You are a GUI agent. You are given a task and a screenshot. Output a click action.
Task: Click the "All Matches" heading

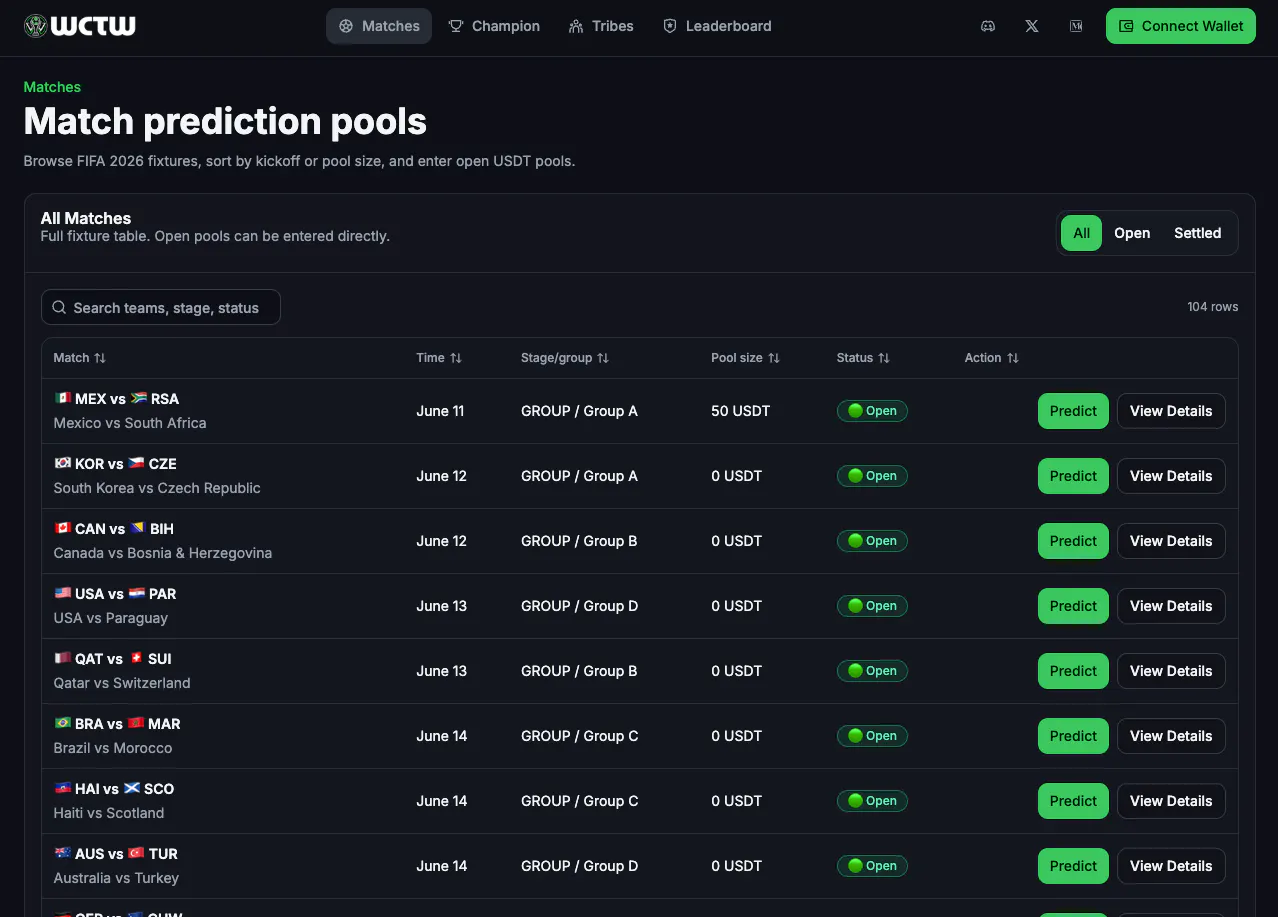click(86, 218)
